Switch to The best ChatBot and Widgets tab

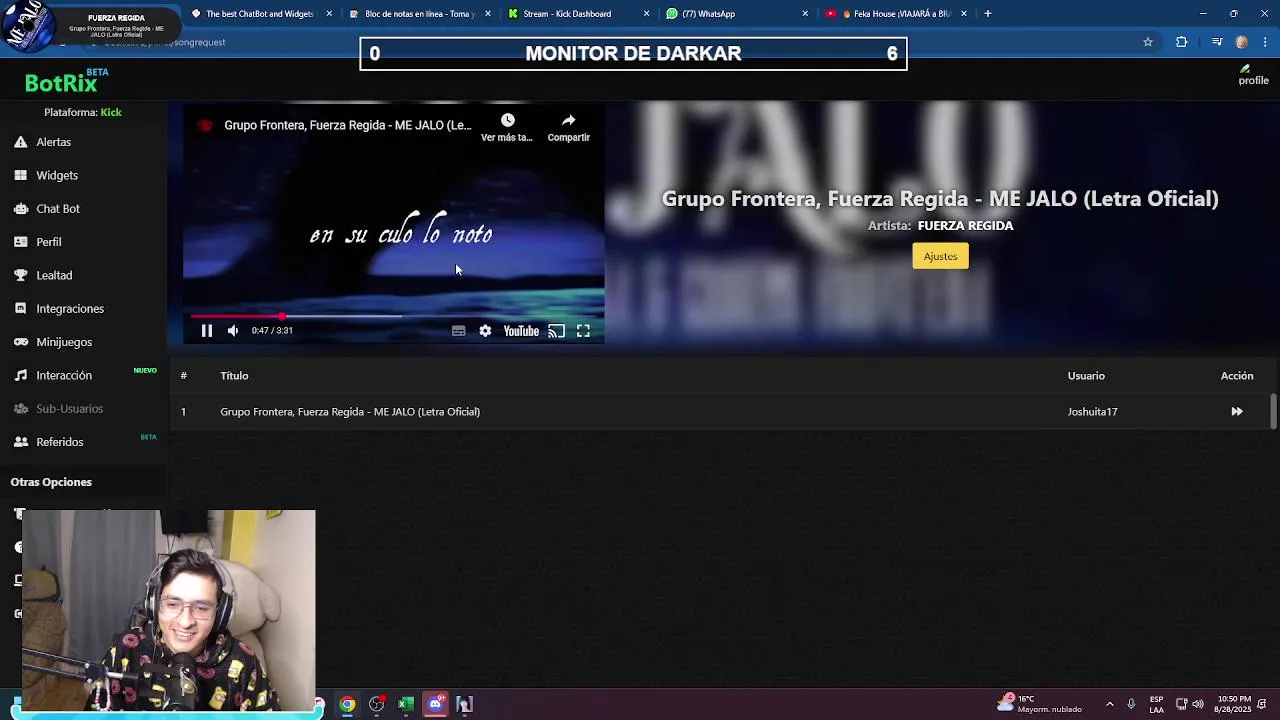pyautogui.click(x=260, y=14)
